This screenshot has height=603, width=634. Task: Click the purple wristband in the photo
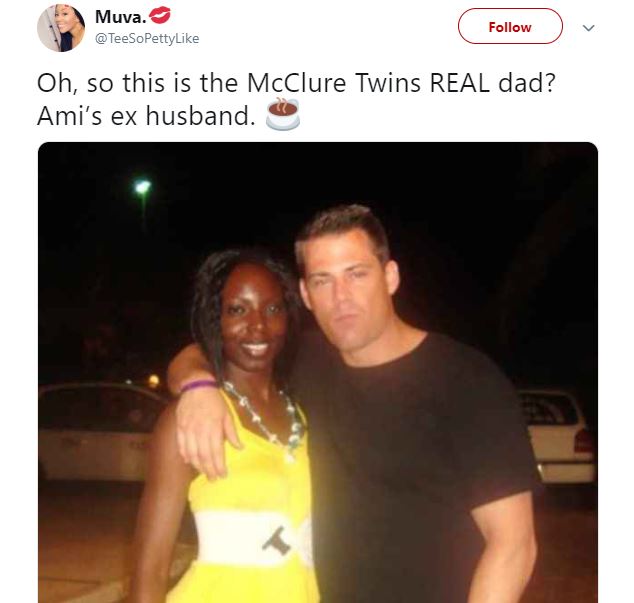click(x=198, y=386)
